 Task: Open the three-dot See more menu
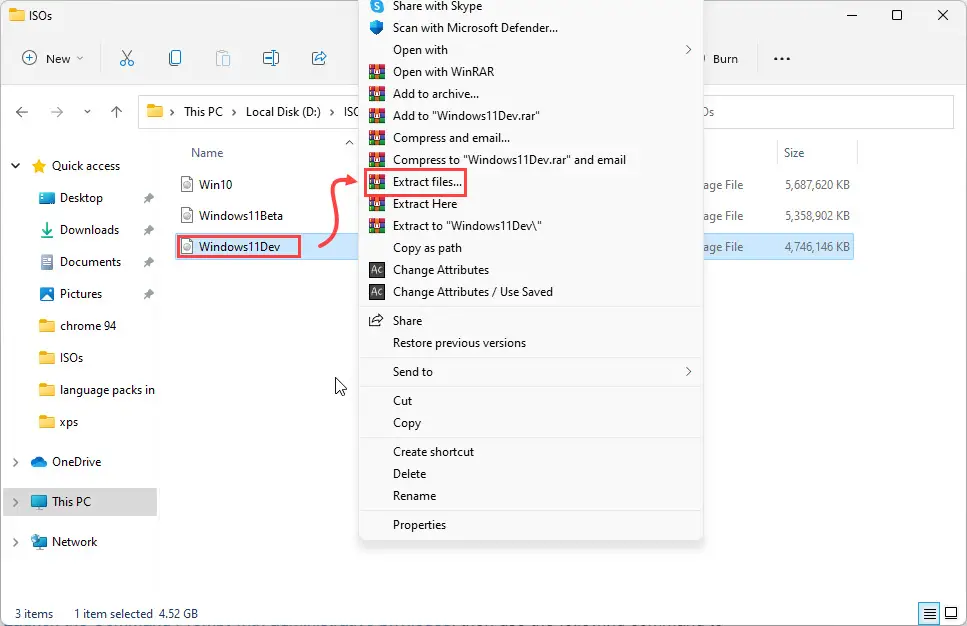coord(781,59)
